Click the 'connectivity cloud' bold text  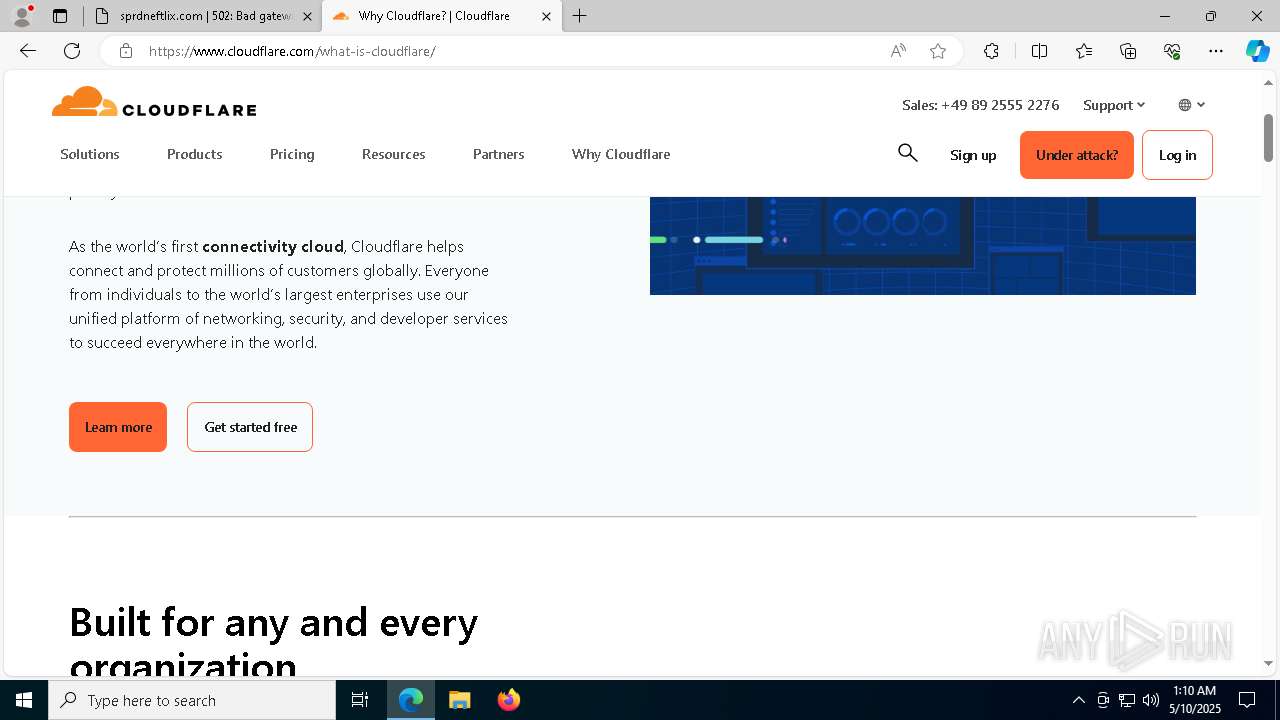click(x=273, y=246)
